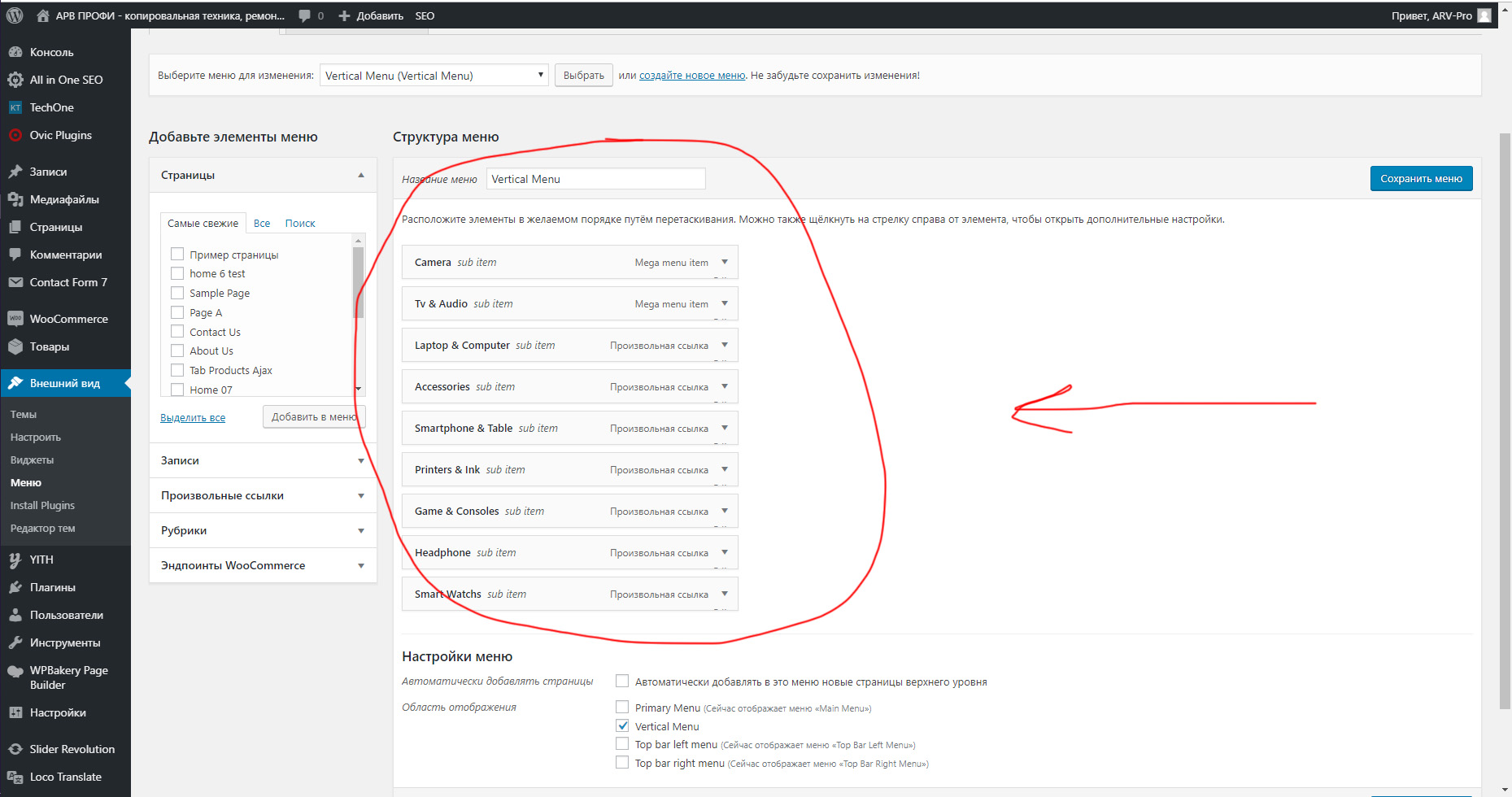Expand the Произвольные ссылки panel

361,496
